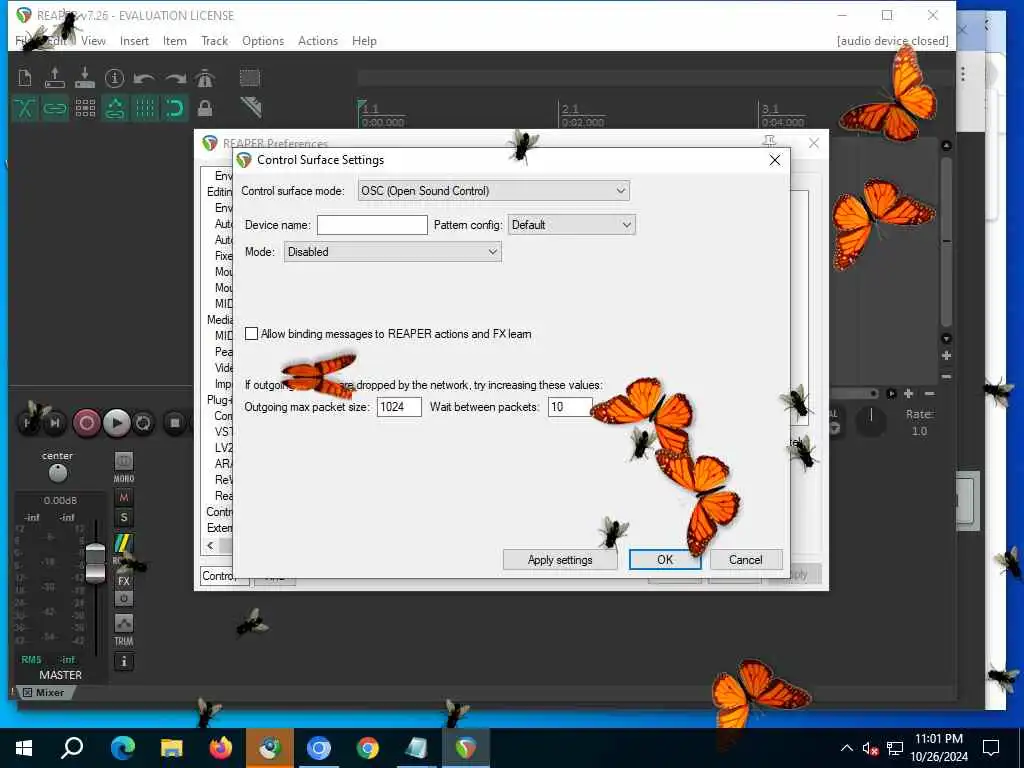Toggle snap magnet icon
Viewport: 1024px width, 768px height.
tap(175, 108)
